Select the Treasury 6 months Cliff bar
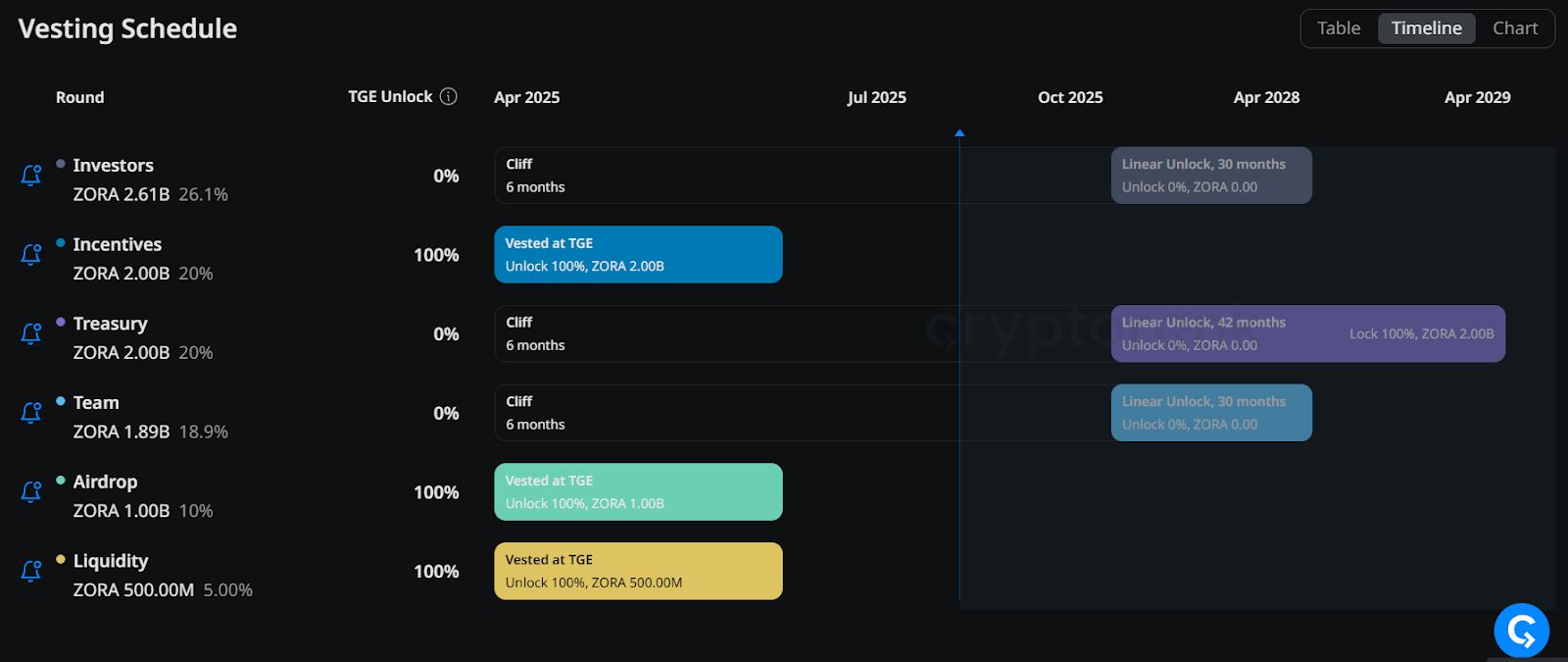Image resolution: width=1568 pixels, height=662 pixels. pos(803,333)
